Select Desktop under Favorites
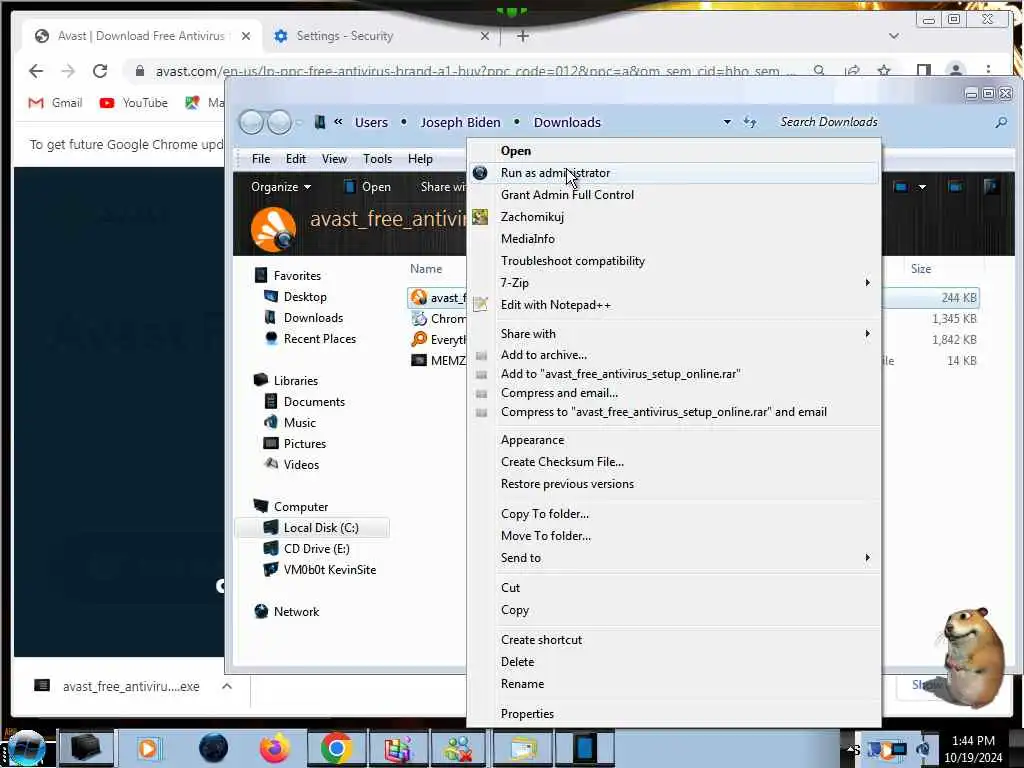The height and width of the screenshot is (768, 1024). [x=304, y=296]
